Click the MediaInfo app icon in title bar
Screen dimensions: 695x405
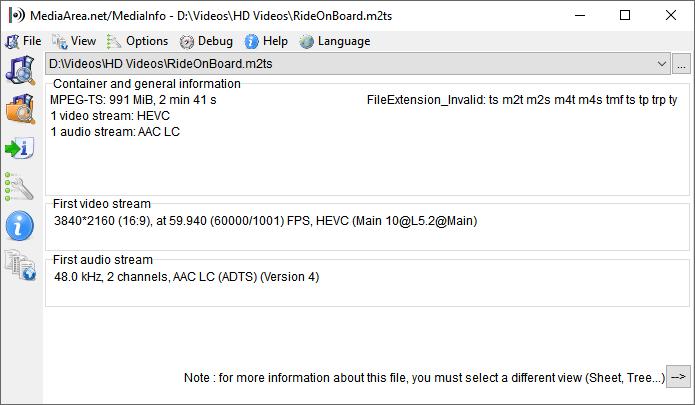(x=17, y=16)
